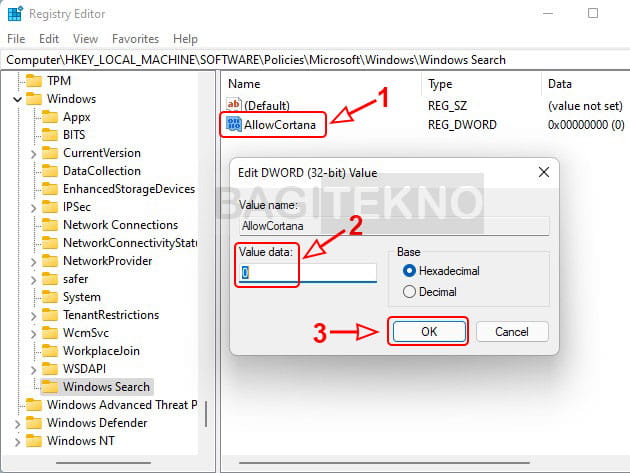The image size is (630, 473).
Task: Click the CurrentVersion folder icon
Action: (50, 153)
